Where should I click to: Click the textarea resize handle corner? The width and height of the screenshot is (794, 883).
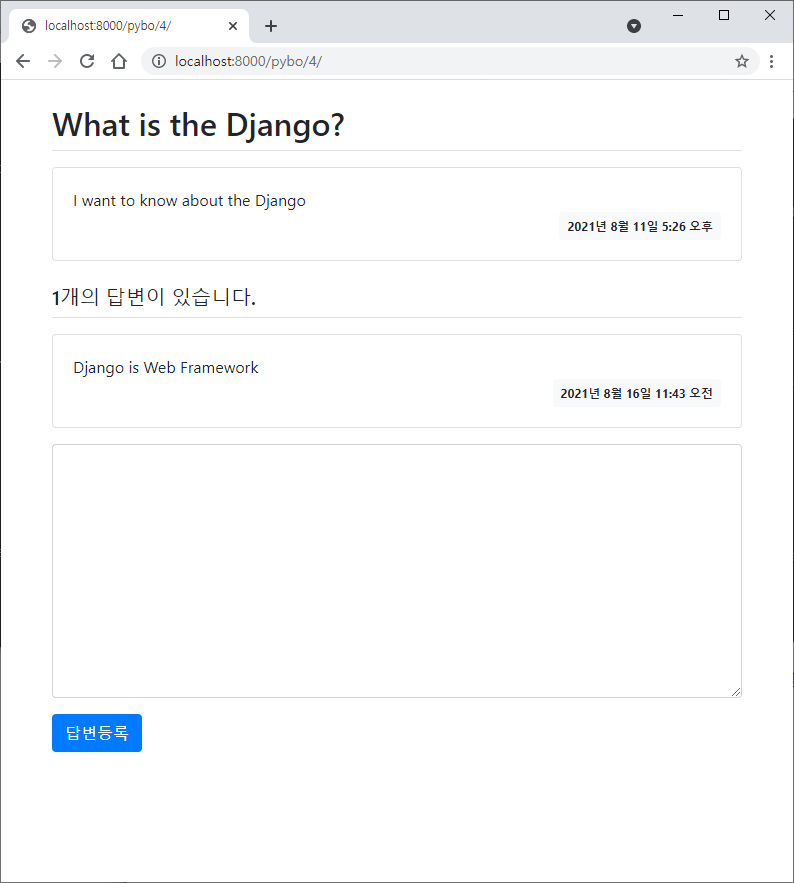coord(736,692)
